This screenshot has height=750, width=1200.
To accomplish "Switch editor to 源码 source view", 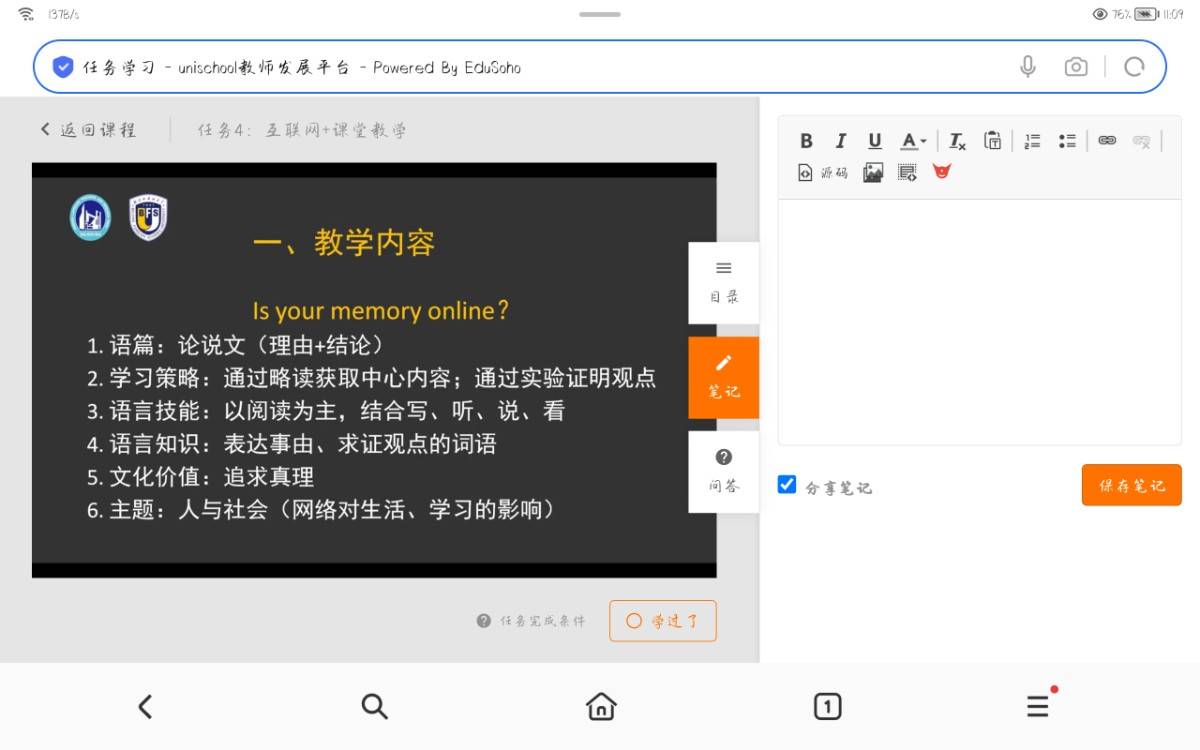I will 822,172.
